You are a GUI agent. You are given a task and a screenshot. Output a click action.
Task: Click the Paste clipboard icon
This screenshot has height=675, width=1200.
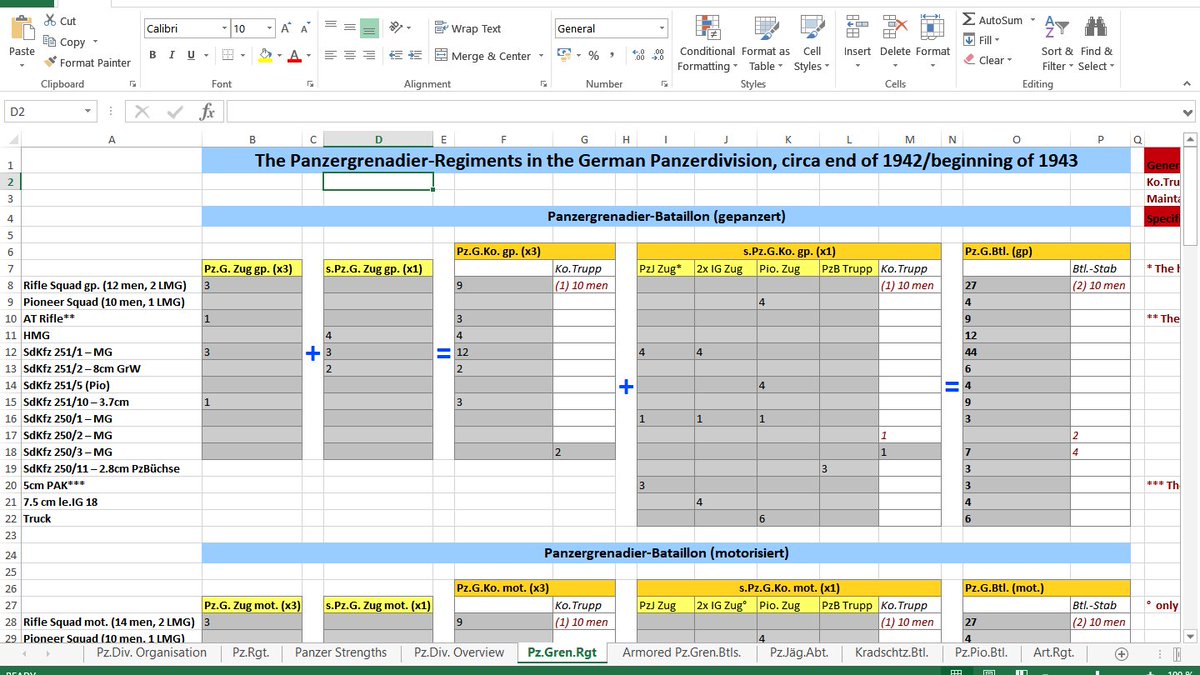pos(22,28)
